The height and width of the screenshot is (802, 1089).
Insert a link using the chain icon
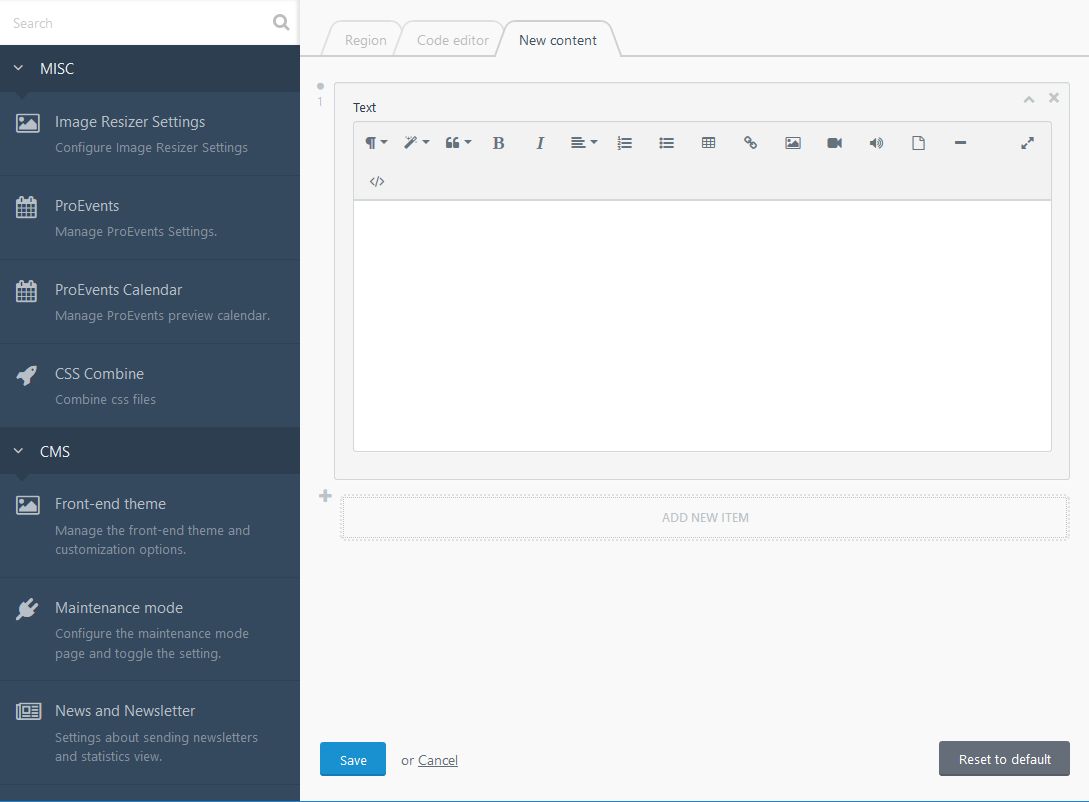750,143
